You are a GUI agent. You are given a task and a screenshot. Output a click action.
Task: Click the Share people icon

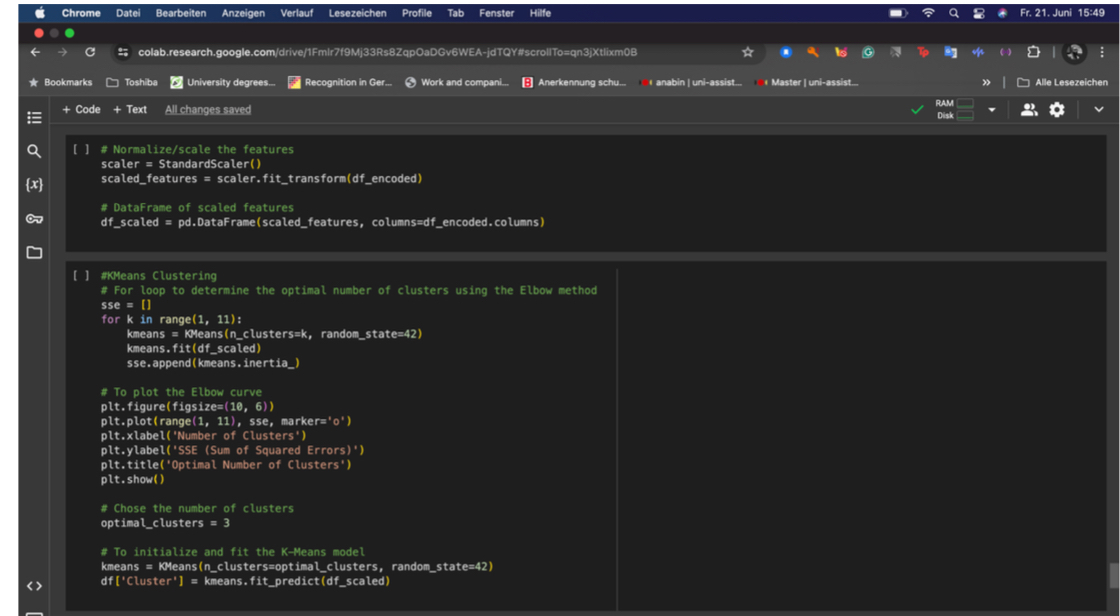pos(1029,110)
